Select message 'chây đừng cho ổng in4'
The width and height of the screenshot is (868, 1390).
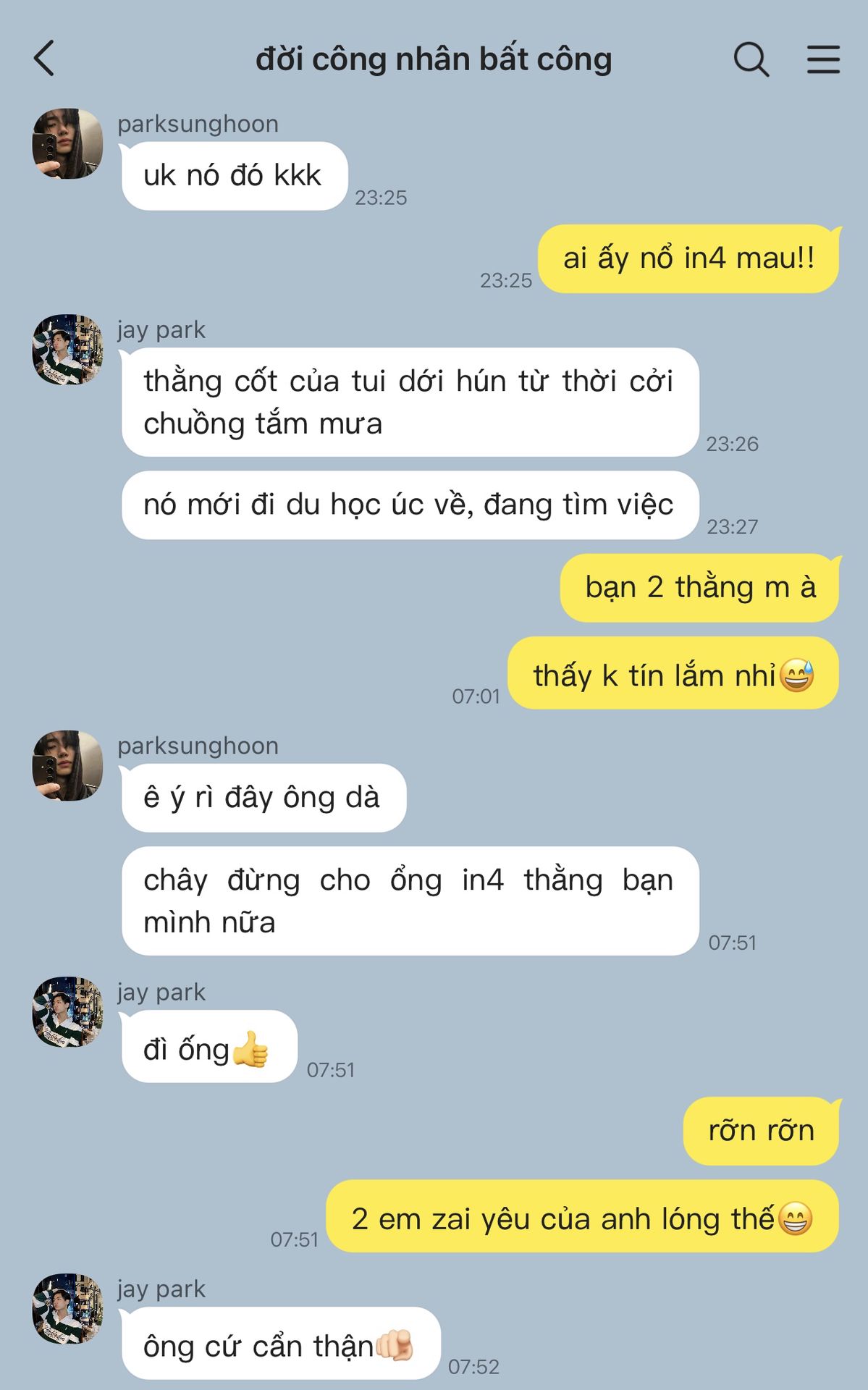tap(410, 901)
